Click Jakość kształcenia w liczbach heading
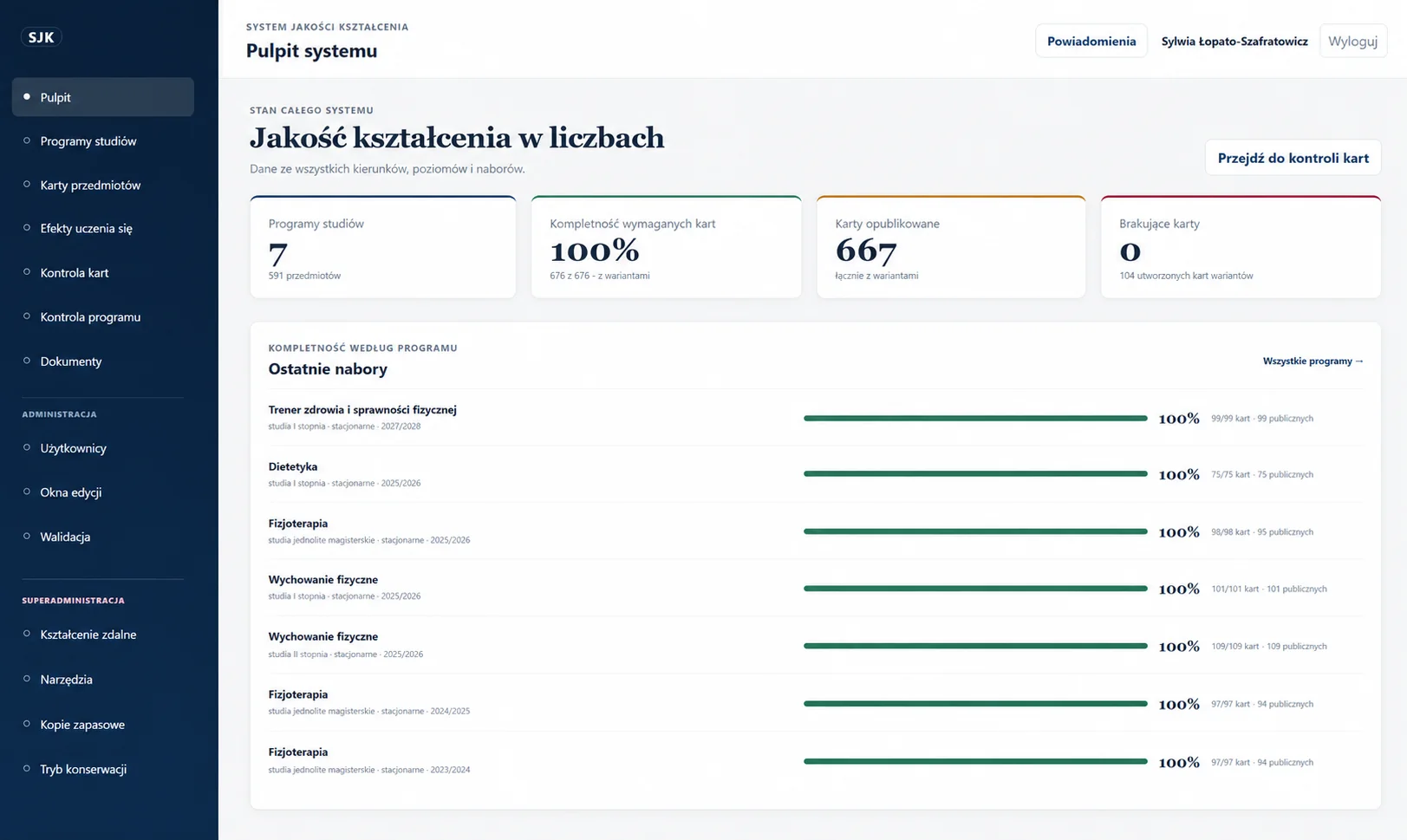This screenshot has height=840, width=1407. coord(457,138)
